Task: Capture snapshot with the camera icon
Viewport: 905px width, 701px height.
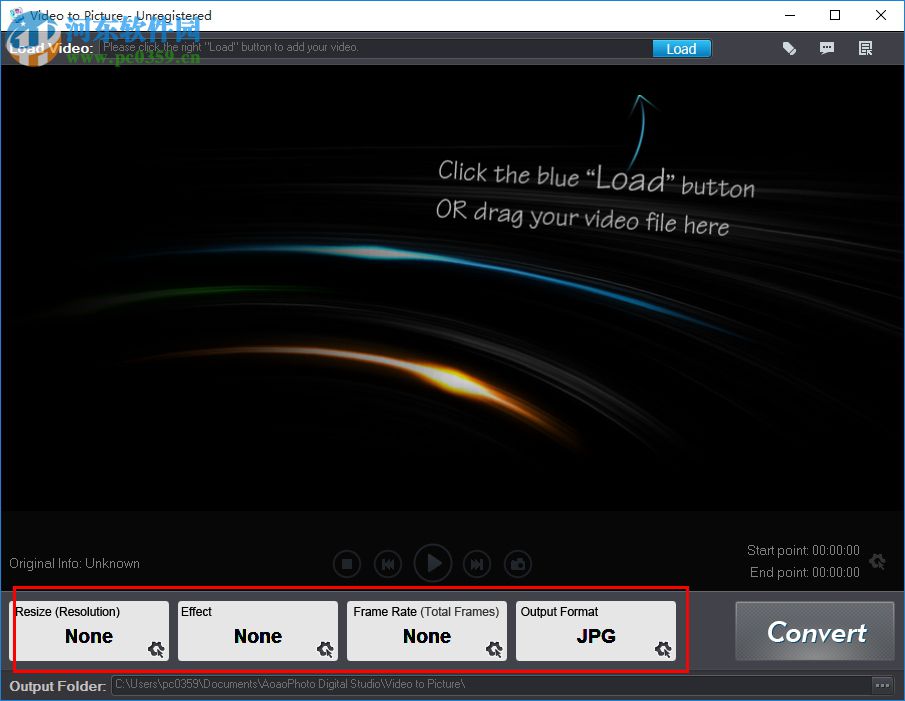Action: click(518, 564)
